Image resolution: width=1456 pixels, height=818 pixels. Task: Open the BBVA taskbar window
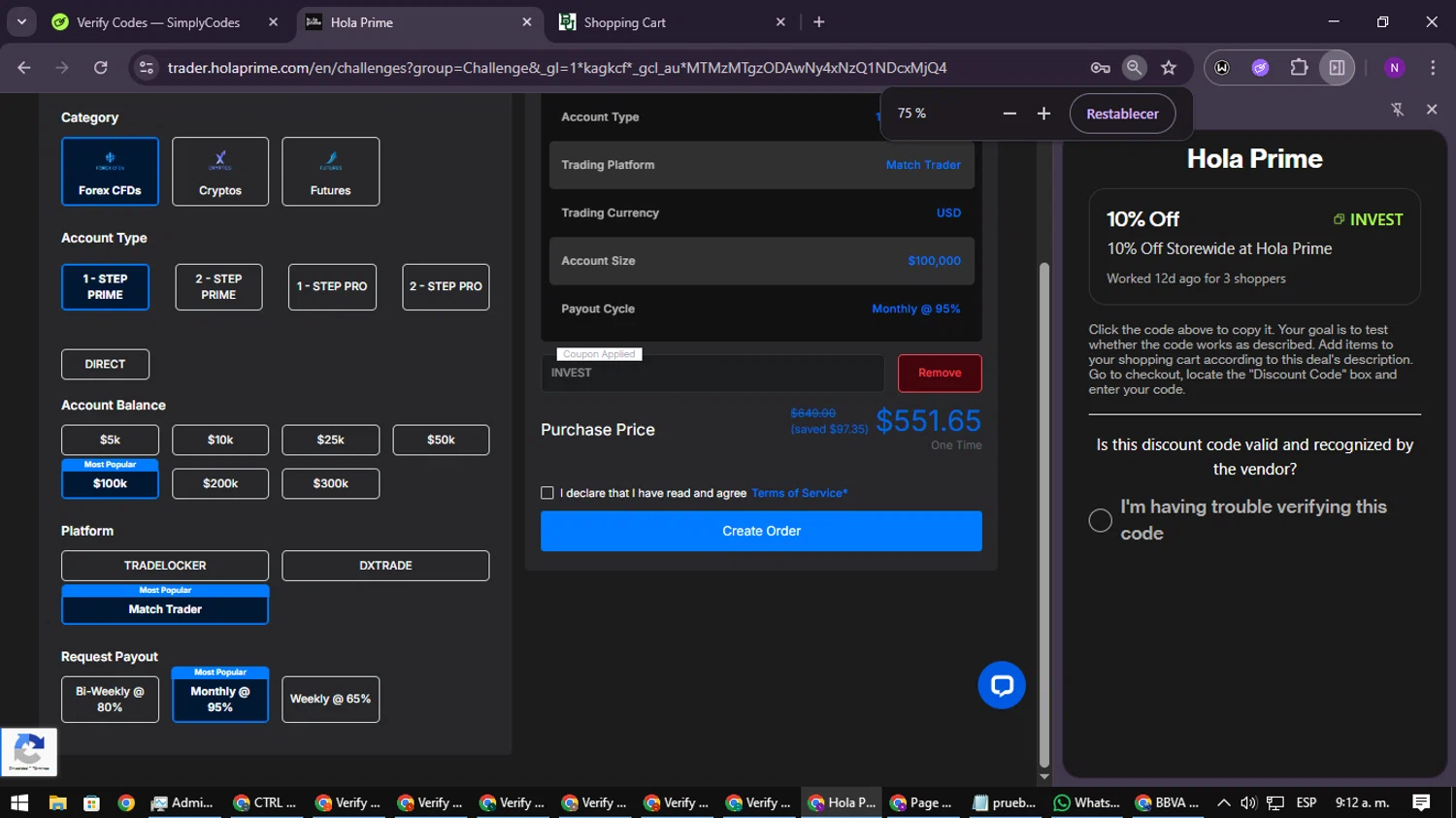click(x=1168, y=802)
